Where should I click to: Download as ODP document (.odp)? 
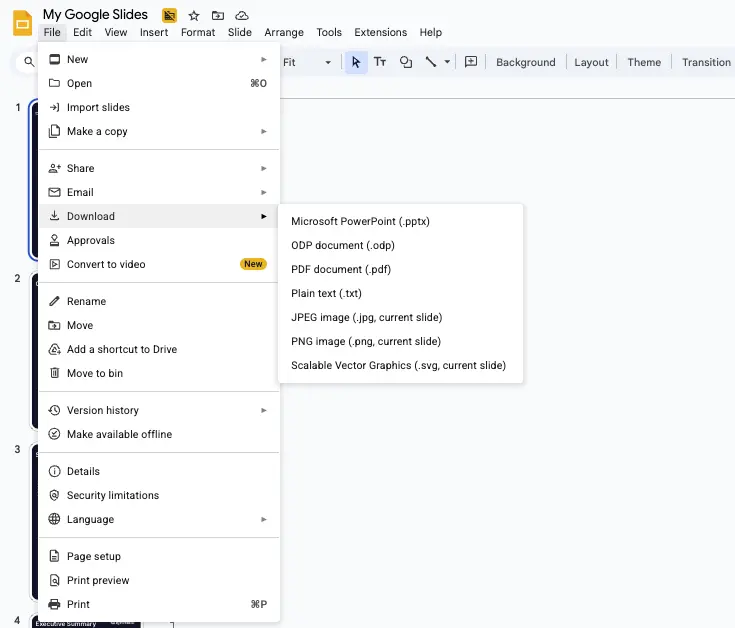pyautogui.click(x=400, y=246)
